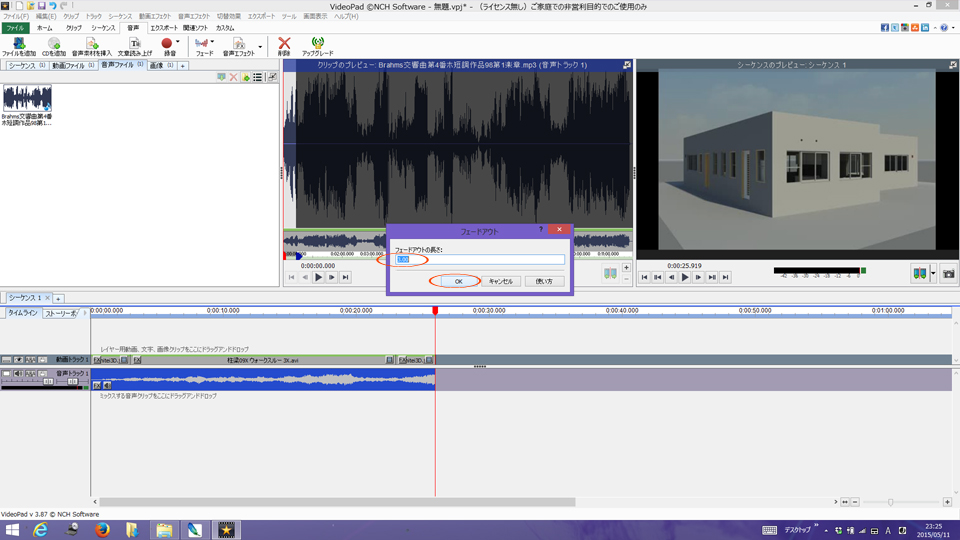960x540 pixels.
Task: Click the Audio Effects FX icon
Action: [x=239, y=43]
